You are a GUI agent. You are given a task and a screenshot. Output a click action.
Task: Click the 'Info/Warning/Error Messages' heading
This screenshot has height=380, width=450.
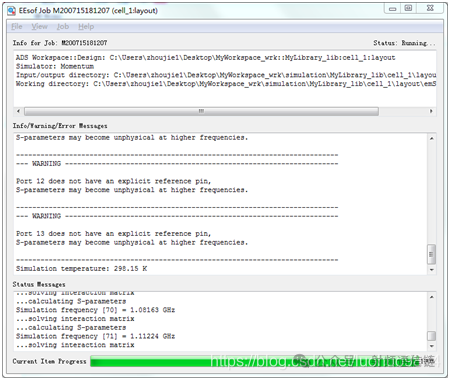[x=60, y=126]
